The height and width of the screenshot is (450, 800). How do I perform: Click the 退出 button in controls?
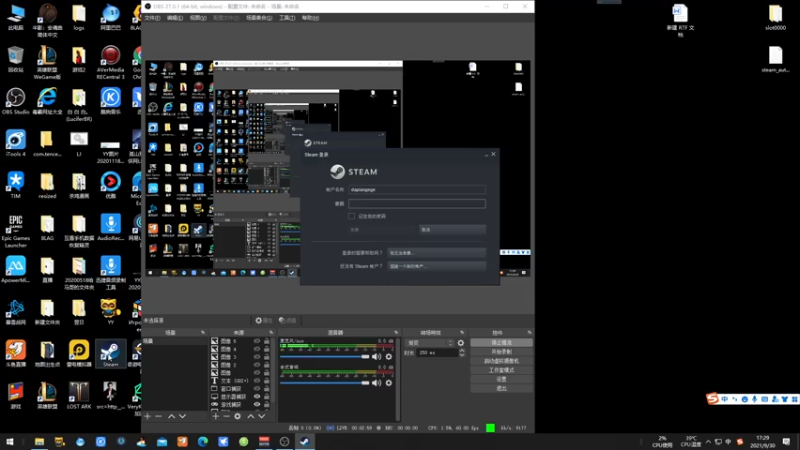(502, 389)
